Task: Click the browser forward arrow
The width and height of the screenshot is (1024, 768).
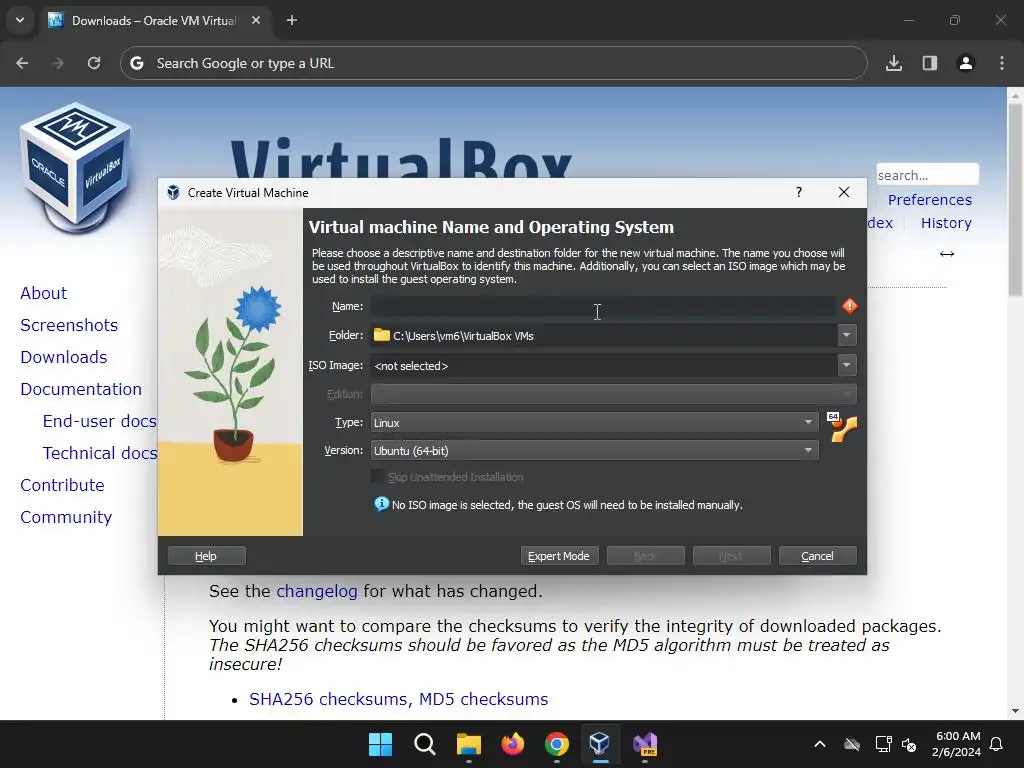Action: coord(58,63)
